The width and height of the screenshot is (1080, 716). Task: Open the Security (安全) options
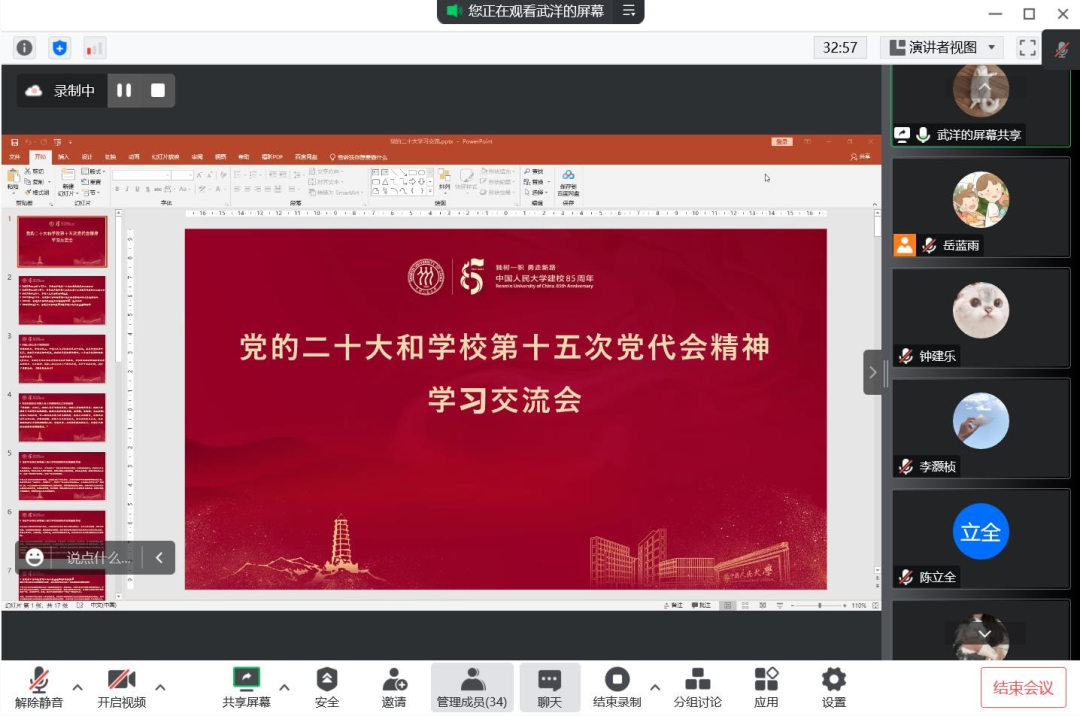point(327,687)
